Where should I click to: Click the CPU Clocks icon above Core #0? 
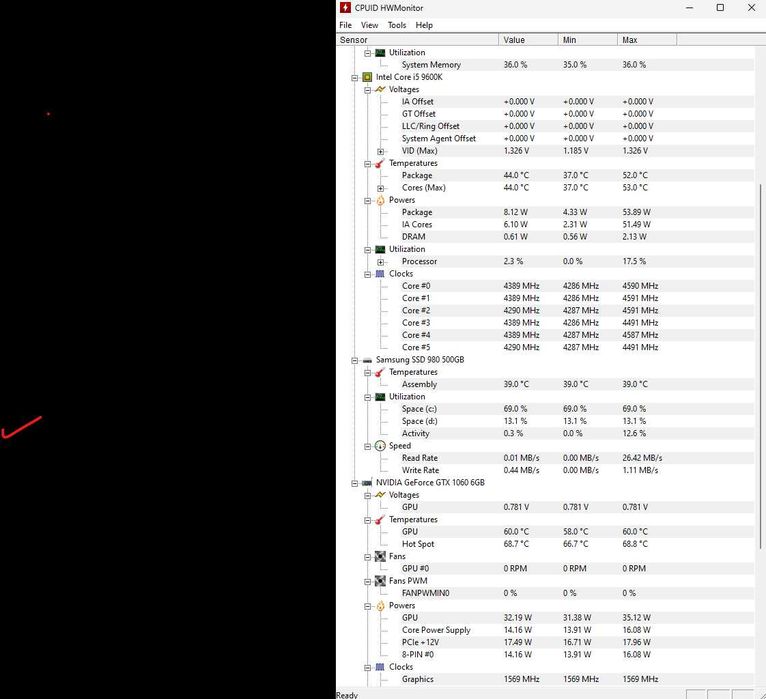(380, 274)
